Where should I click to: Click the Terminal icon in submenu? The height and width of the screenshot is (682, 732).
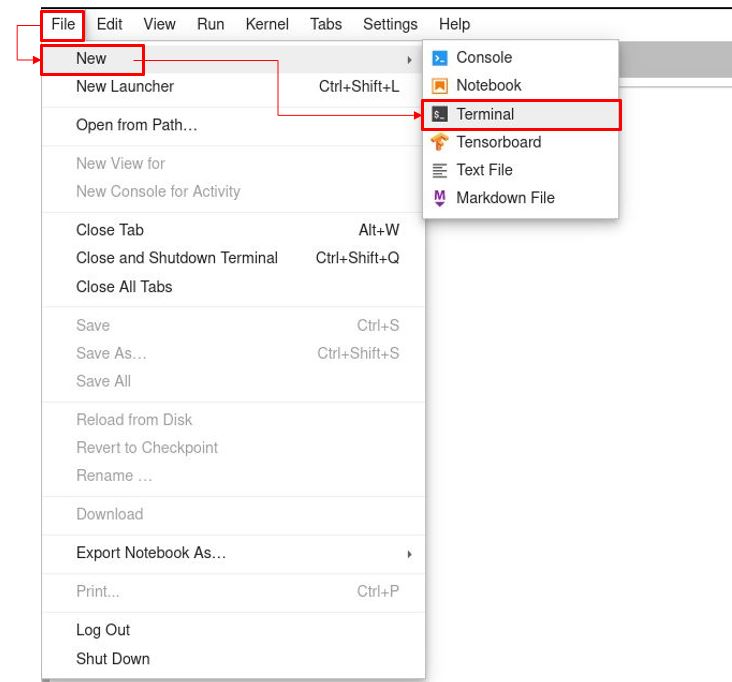coord(439,114)
